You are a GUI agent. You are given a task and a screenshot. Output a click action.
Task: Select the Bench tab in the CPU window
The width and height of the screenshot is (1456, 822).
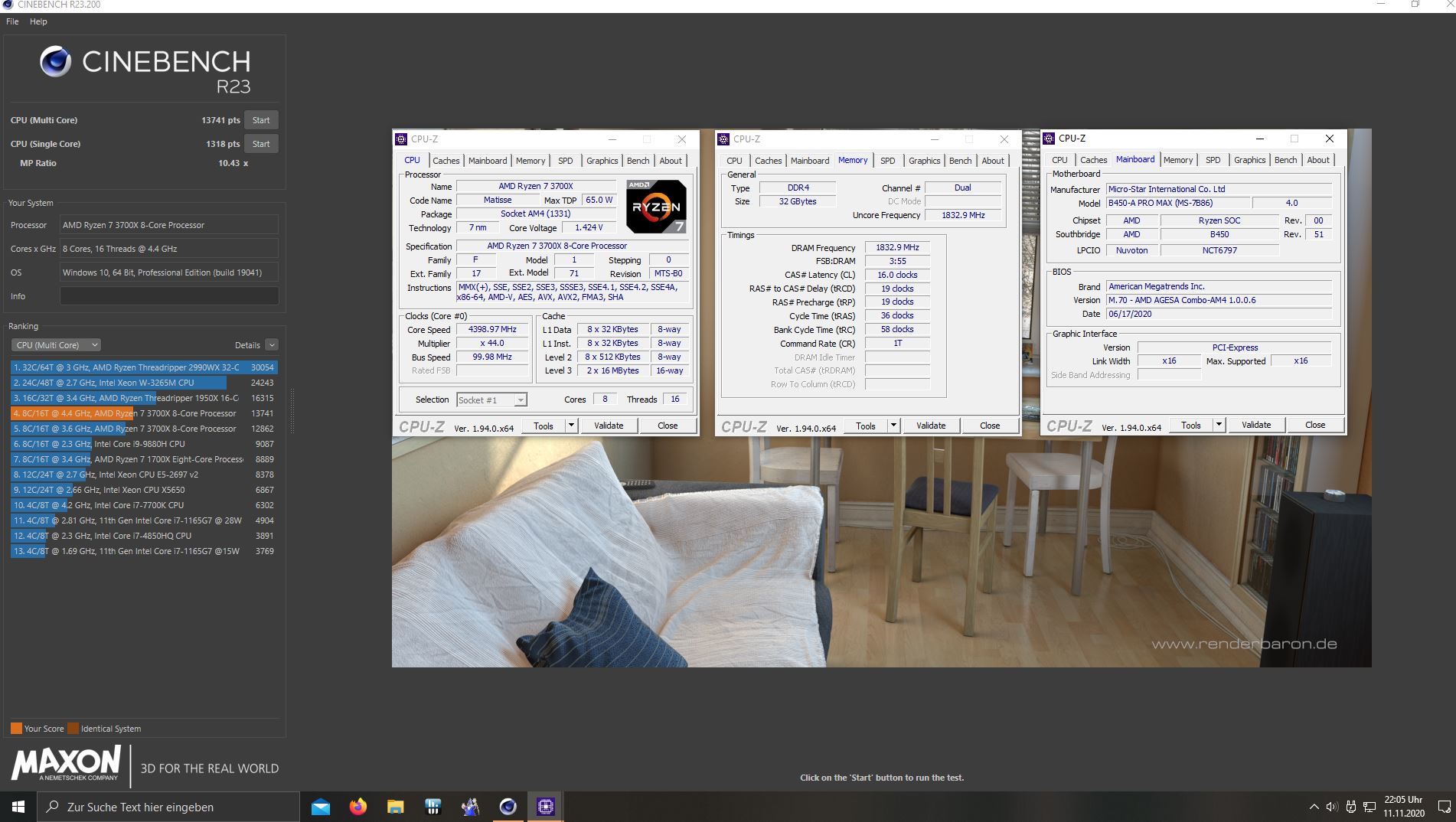click(x=638, y=161)
